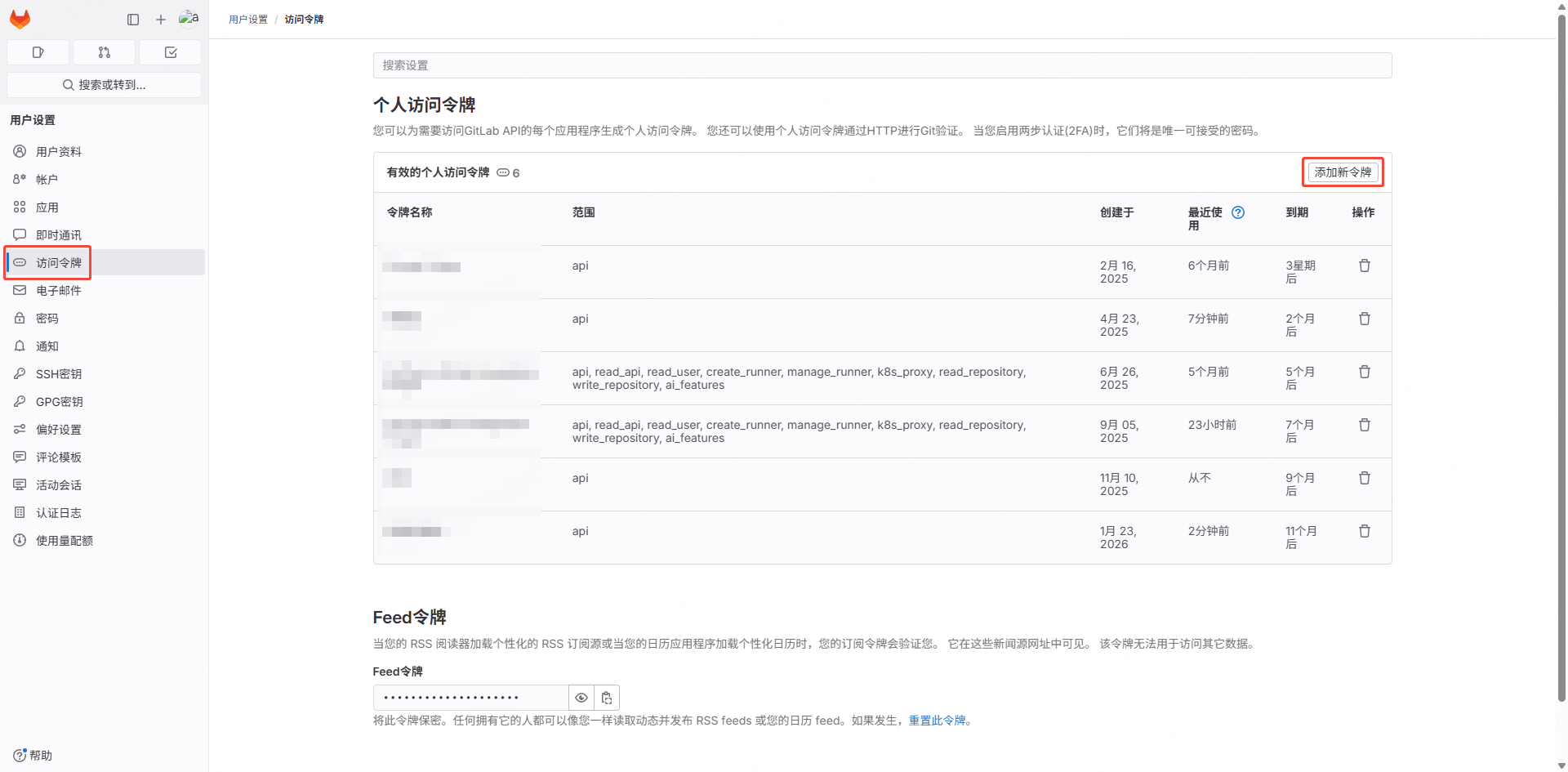Click the GitLab fox logo
1568x772 pixels.
pos(20,19)
